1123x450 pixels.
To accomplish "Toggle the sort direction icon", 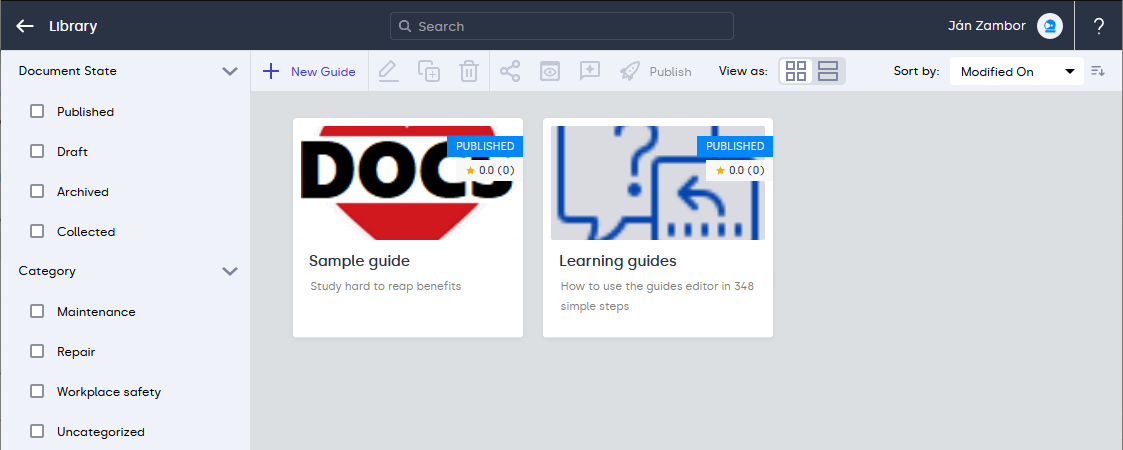I will [1098, 71].
